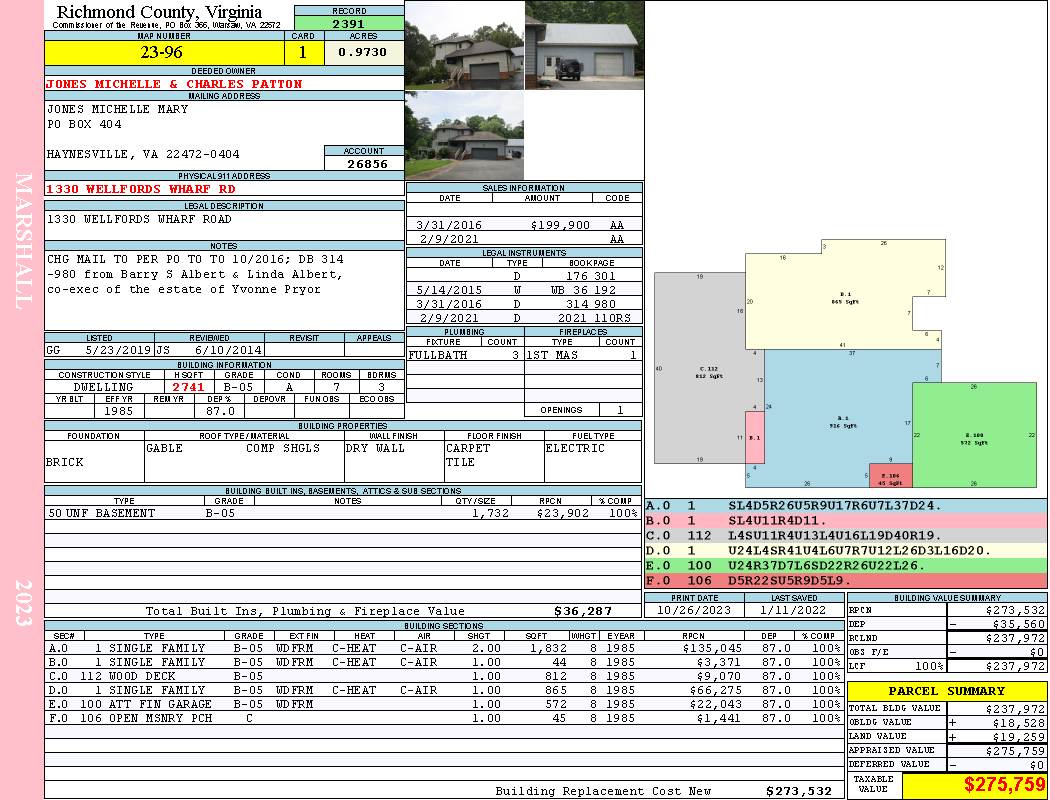Viewport: 1050px width, 800px height.
Task: Click sale date 2/9/2021 in Sales Information
Action: pos(449,239)
